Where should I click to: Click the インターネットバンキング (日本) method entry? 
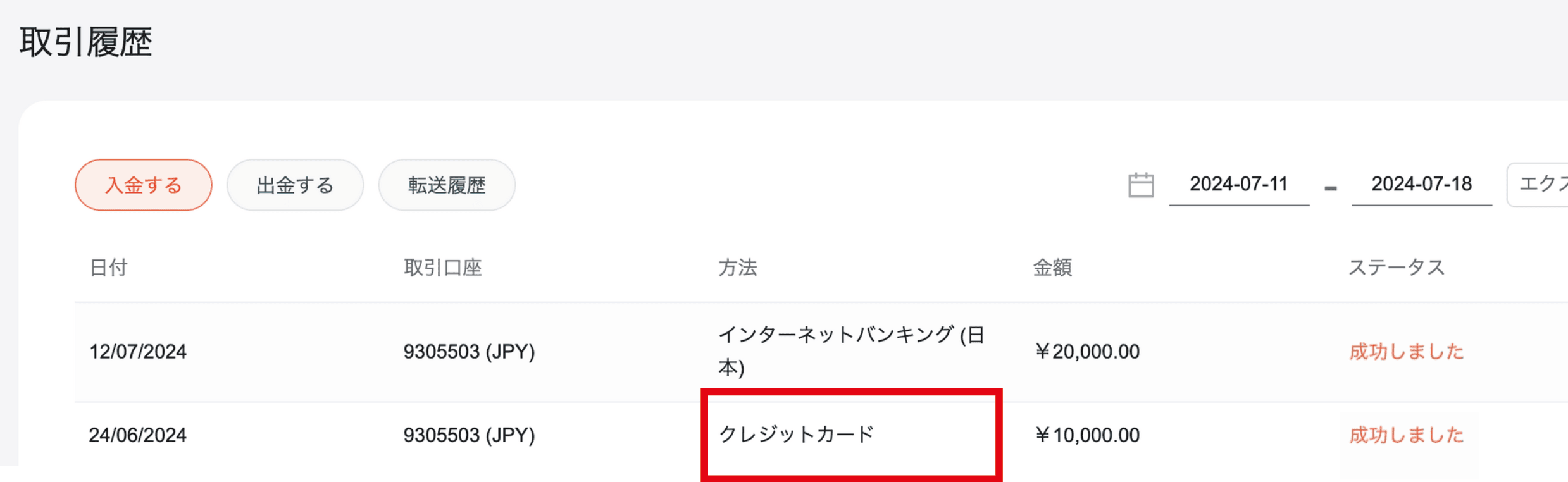tap(853, 350)
